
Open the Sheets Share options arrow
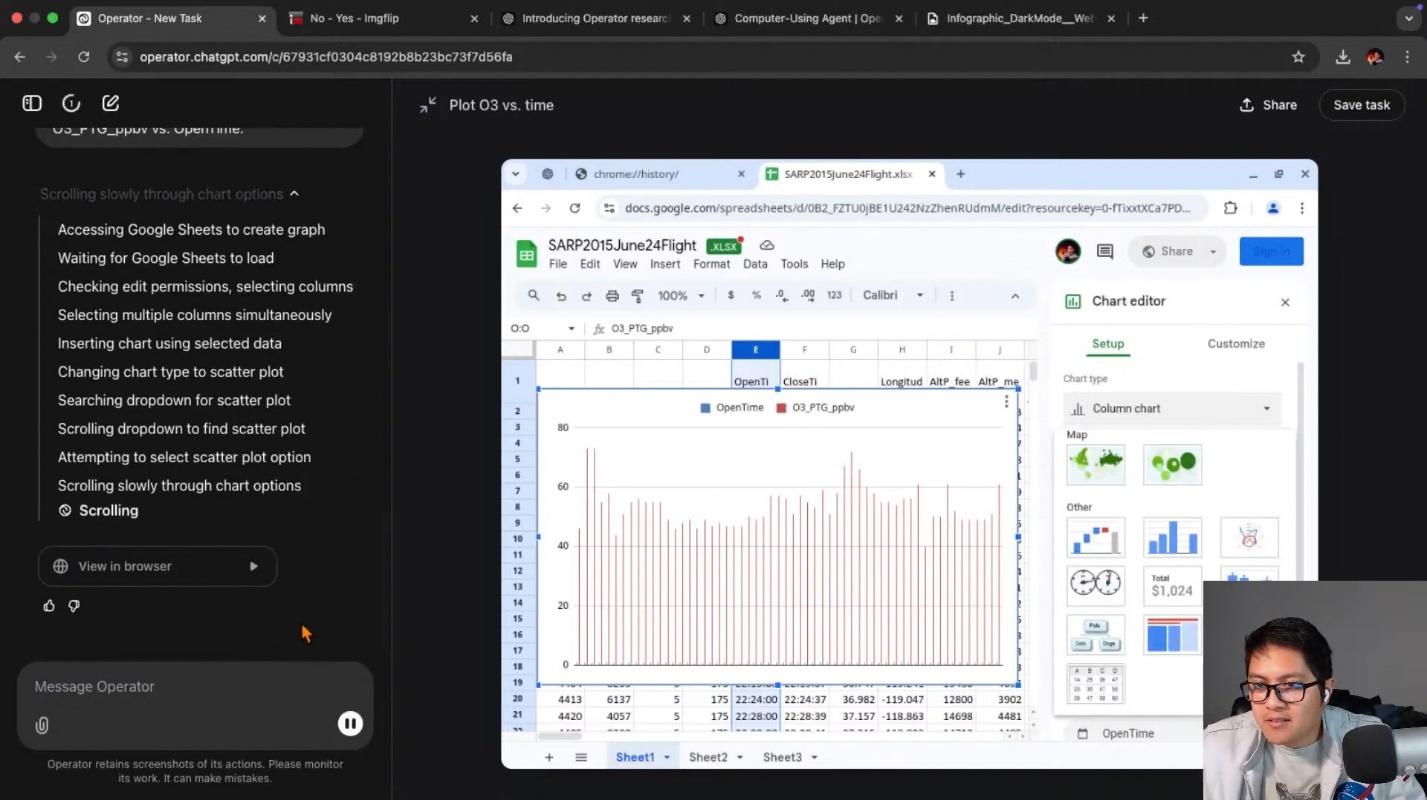tap(1213, 252)
